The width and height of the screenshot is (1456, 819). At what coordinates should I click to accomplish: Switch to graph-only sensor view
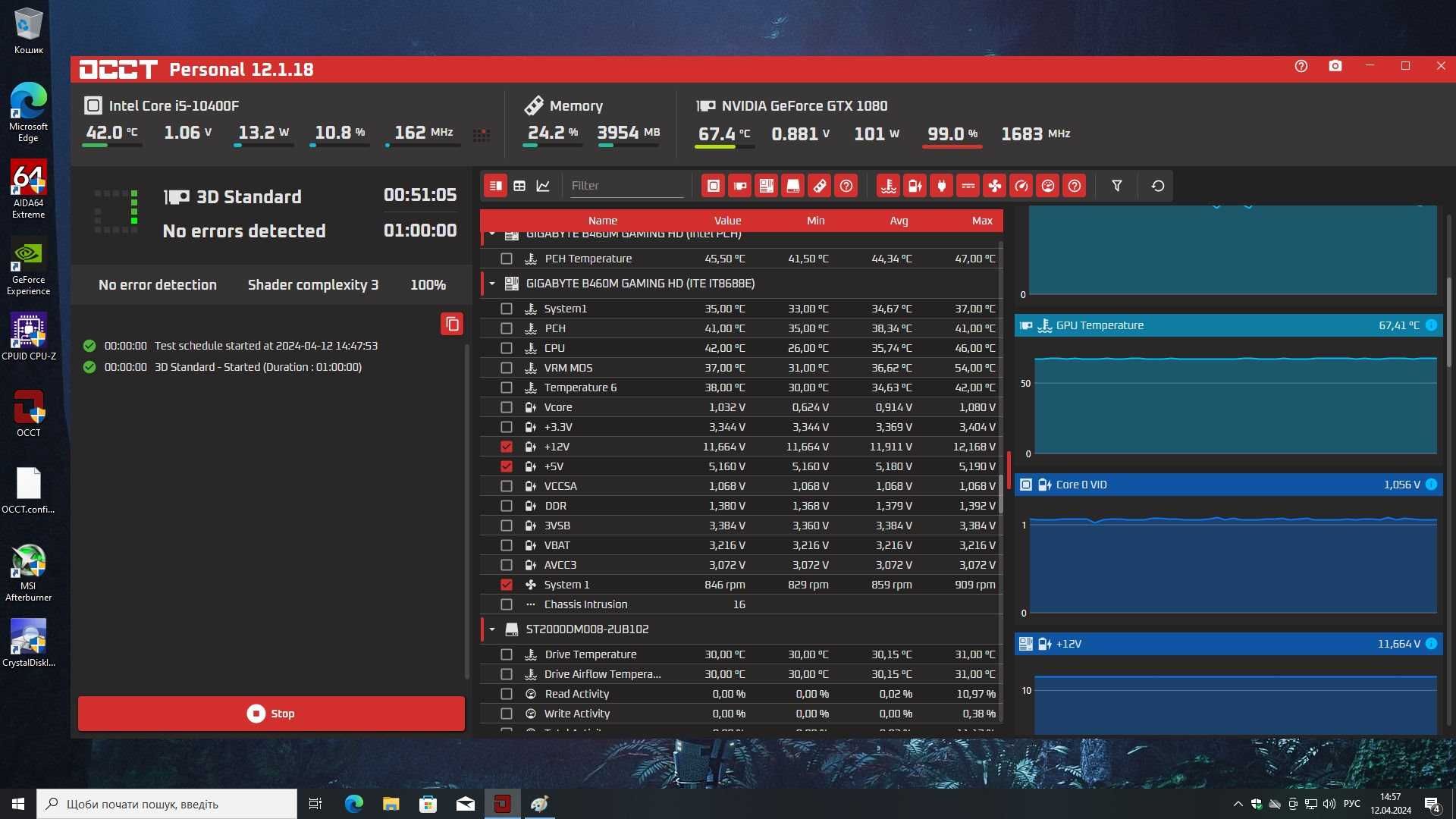click(x=543, y=186)
